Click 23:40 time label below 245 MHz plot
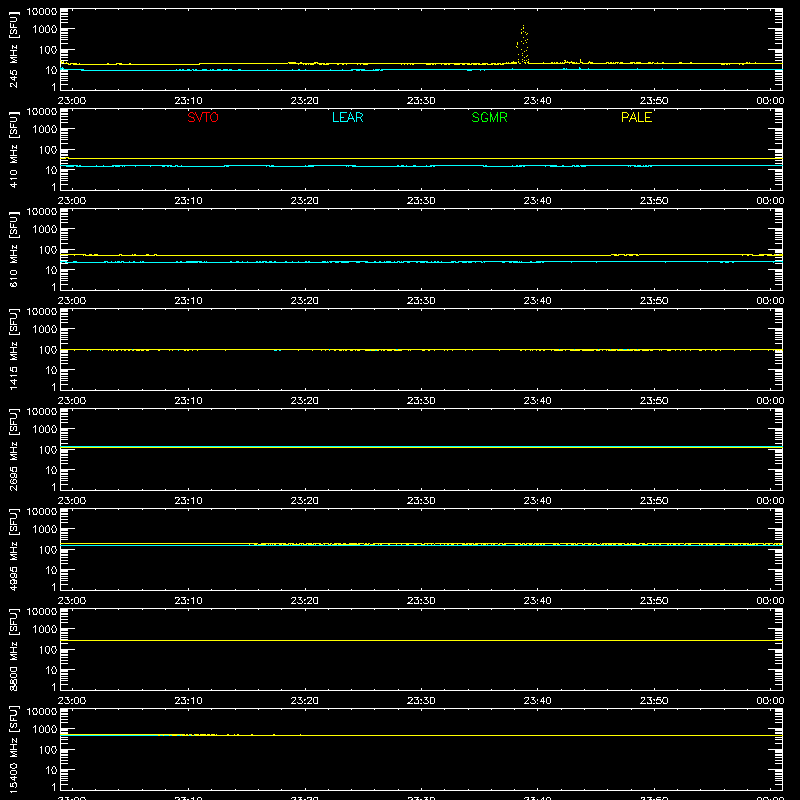This screenshot has height=800, width=800. 537,101
